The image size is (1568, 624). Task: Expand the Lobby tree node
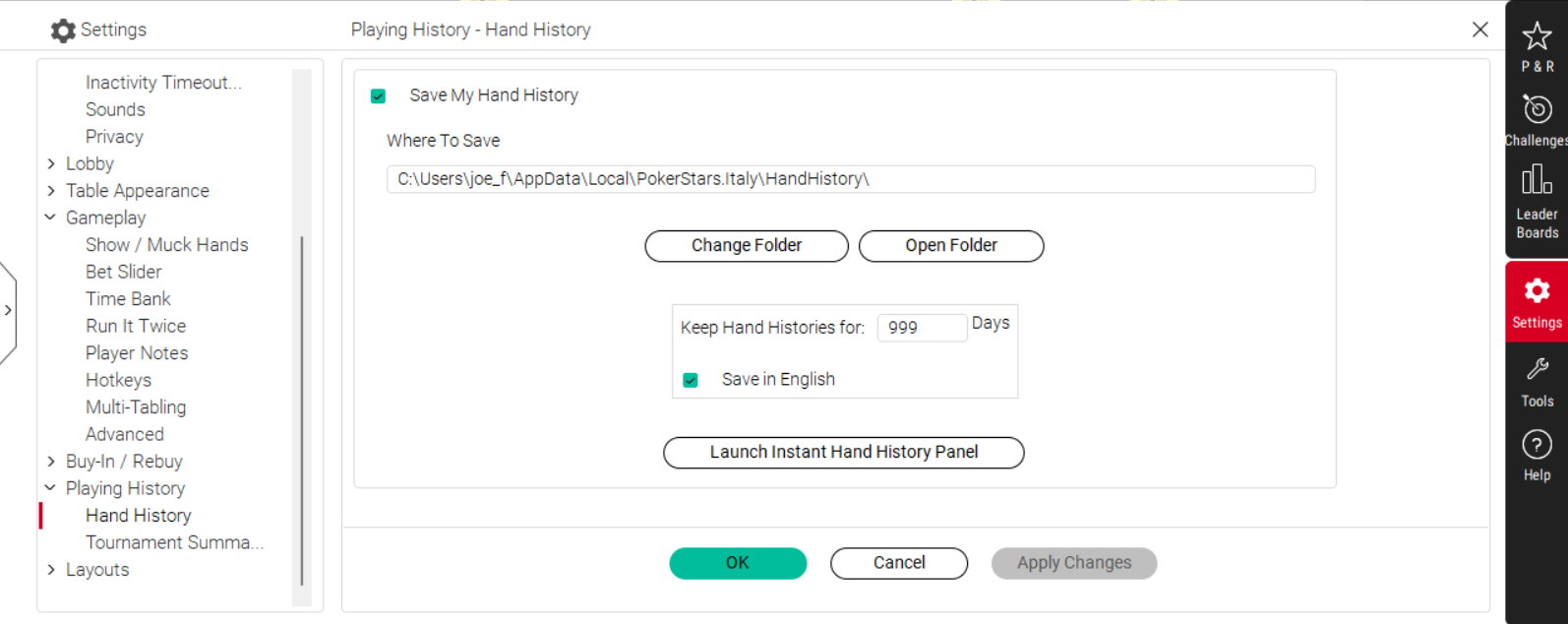(x=51, y=163)
